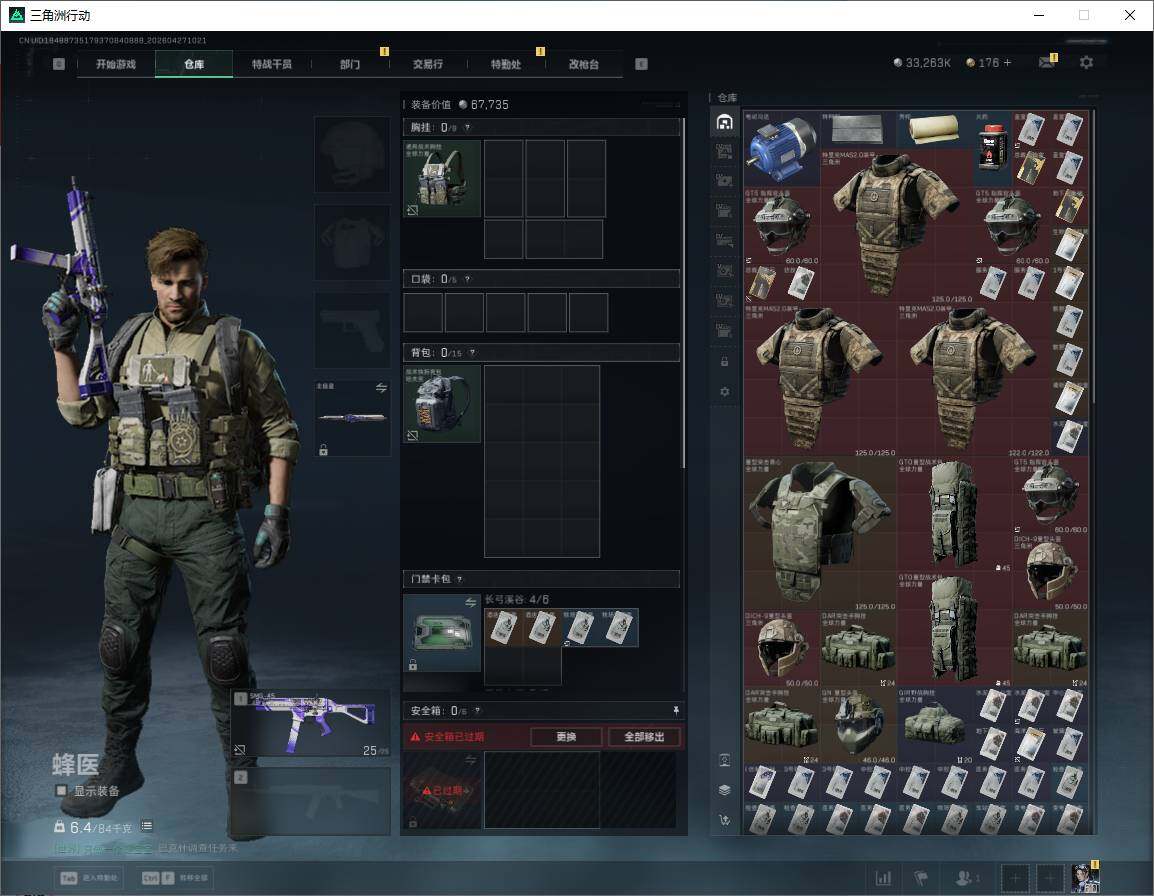This screenshot has width=1154, height=896.
Task: Click the 更换 safe box button
Action: 566,736
